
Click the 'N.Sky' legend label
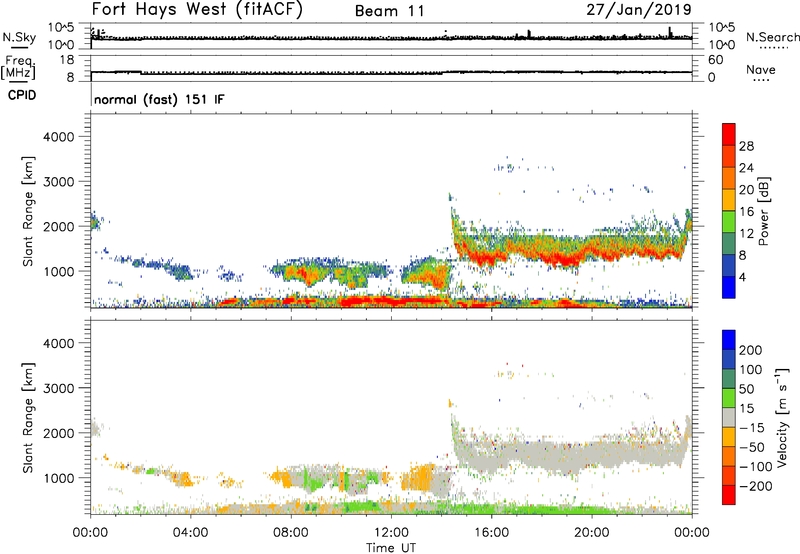click(x=19, y=37)
